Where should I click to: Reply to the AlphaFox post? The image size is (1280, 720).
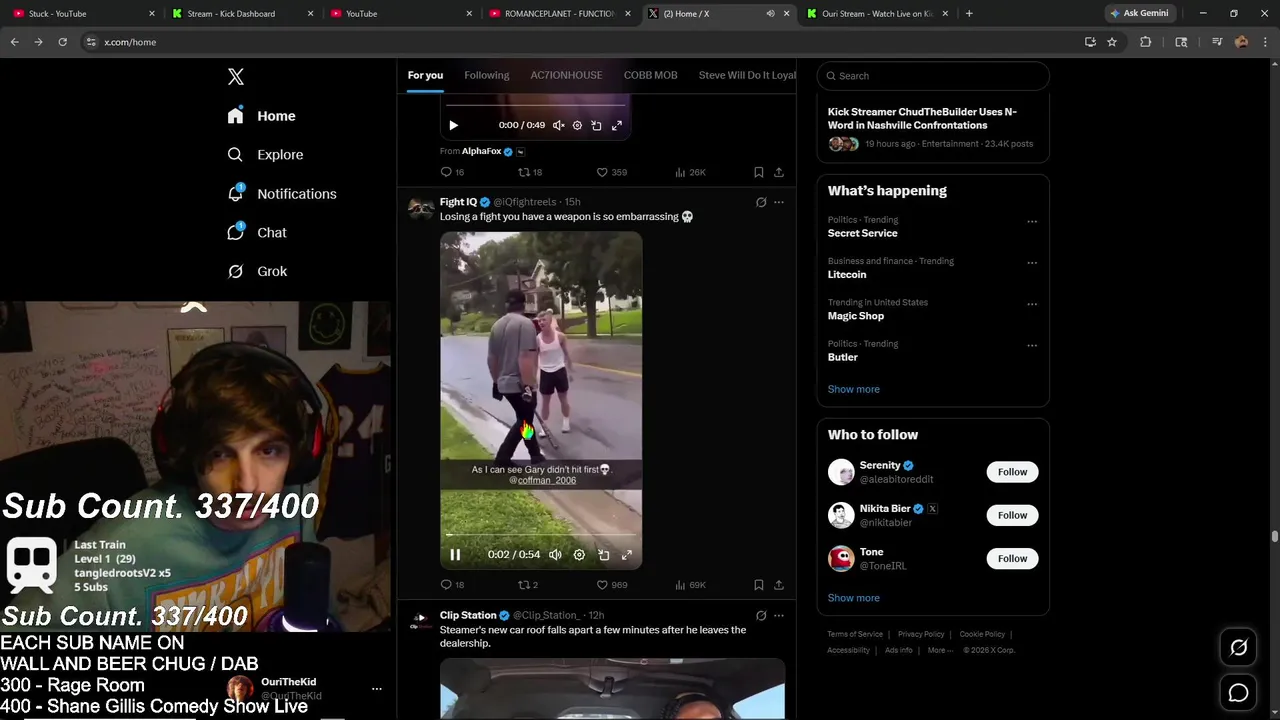(x=452, y=172)
